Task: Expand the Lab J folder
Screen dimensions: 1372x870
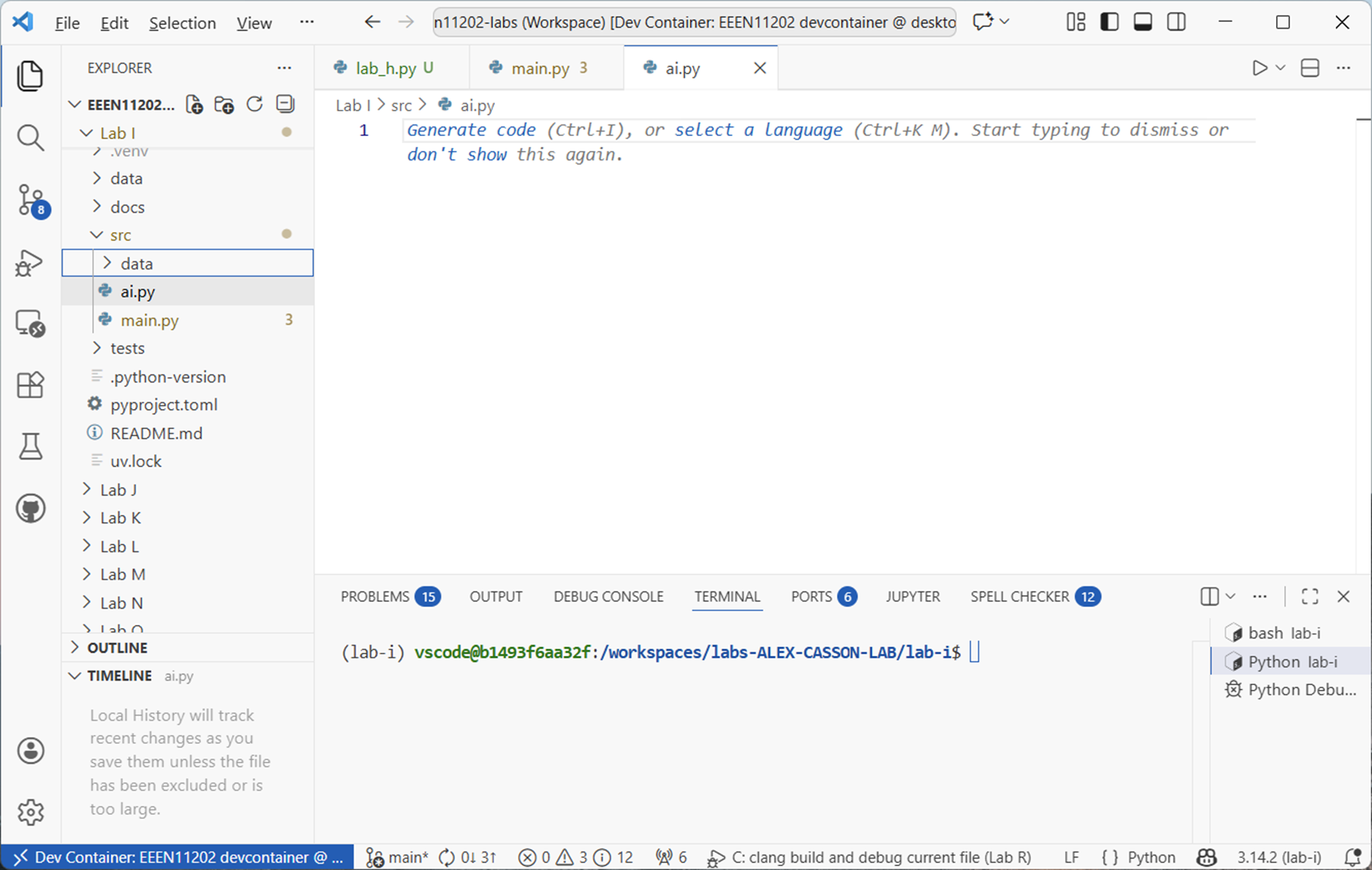Action: [118, 490]
